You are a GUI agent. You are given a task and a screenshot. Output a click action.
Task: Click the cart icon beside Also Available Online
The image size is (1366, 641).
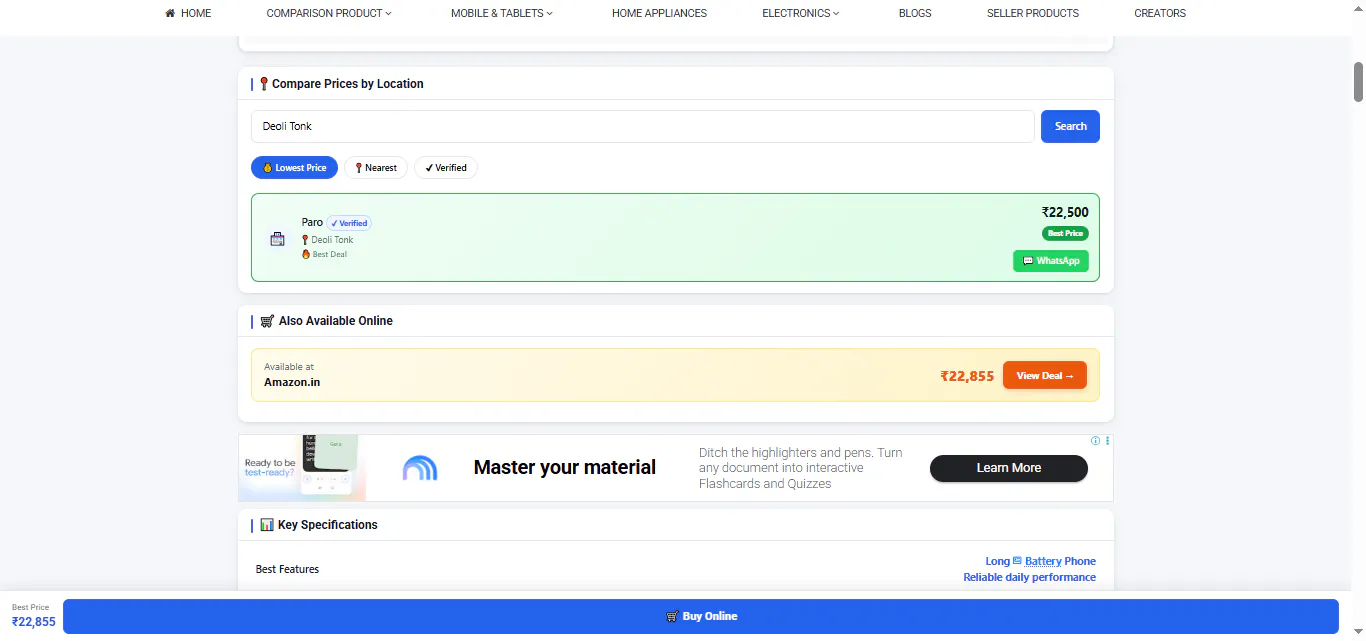pyautogui.click(x=267, y=321)
